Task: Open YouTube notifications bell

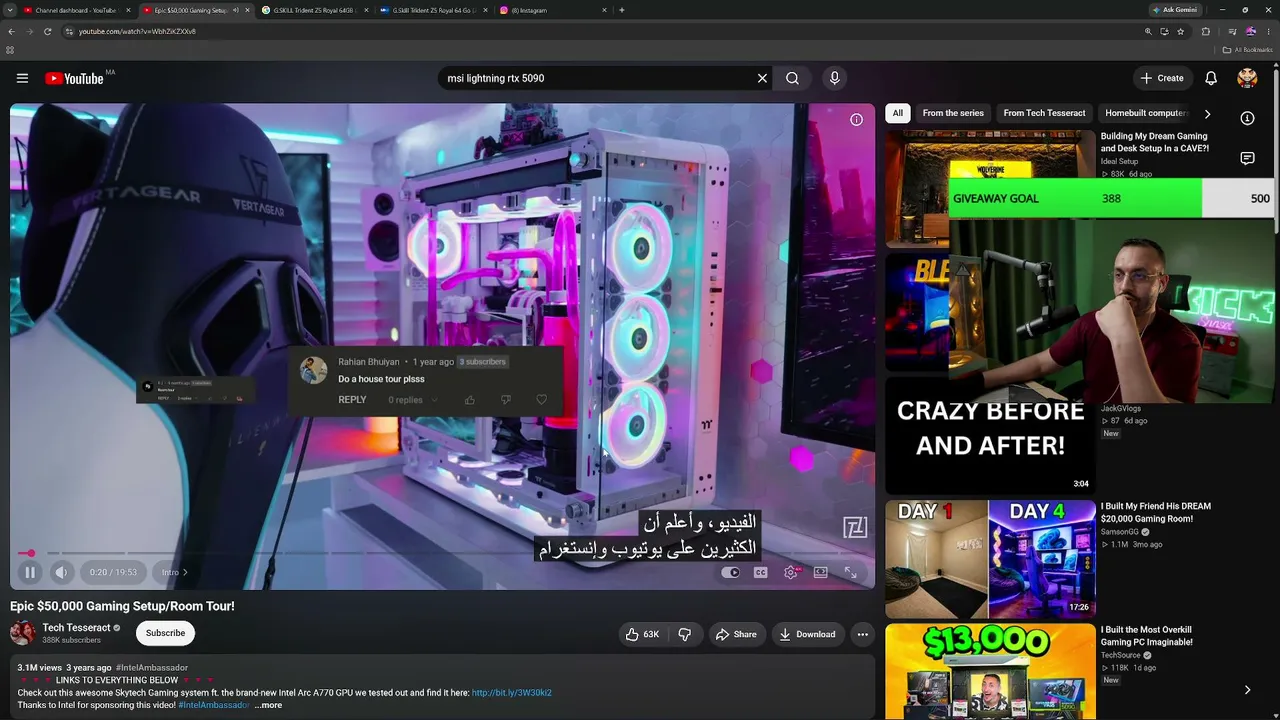Action: (x=1211, y=78)
